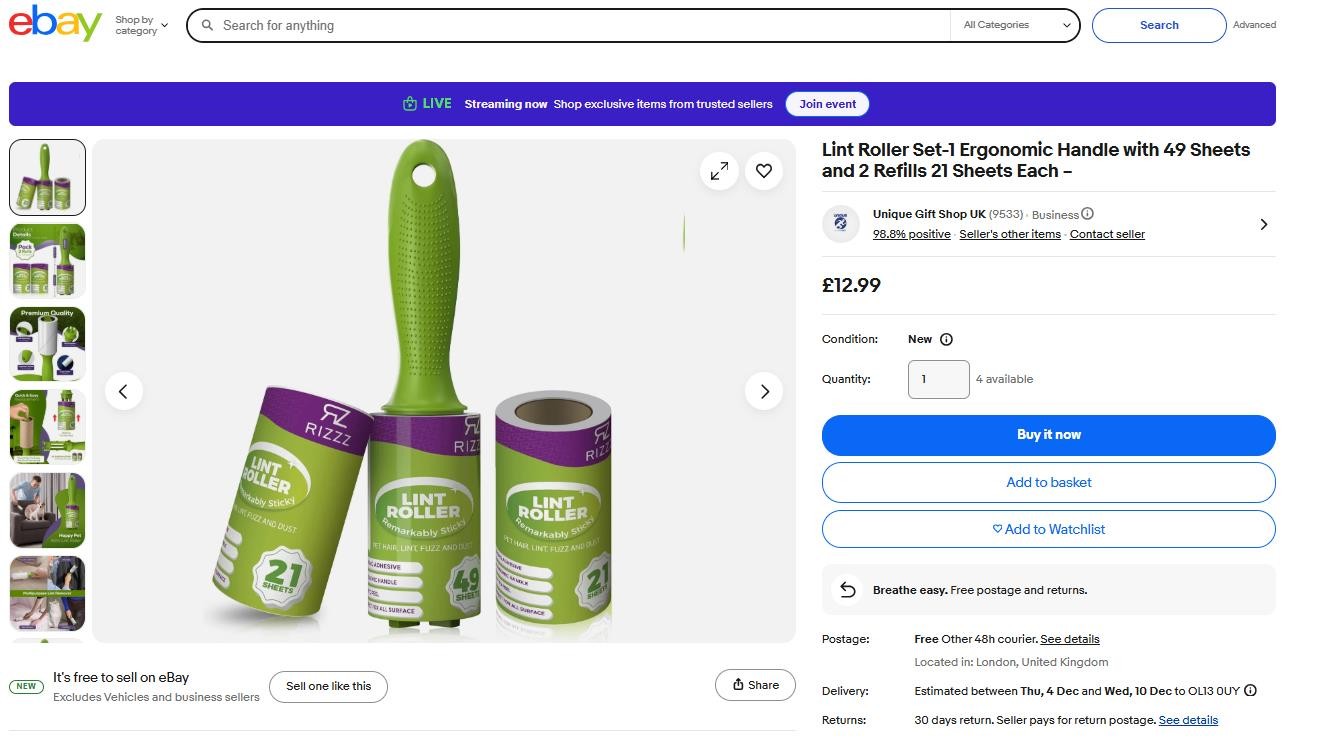Add item to Watchlist
This screenshot has width=1325, height=739.
point(1048,529)
